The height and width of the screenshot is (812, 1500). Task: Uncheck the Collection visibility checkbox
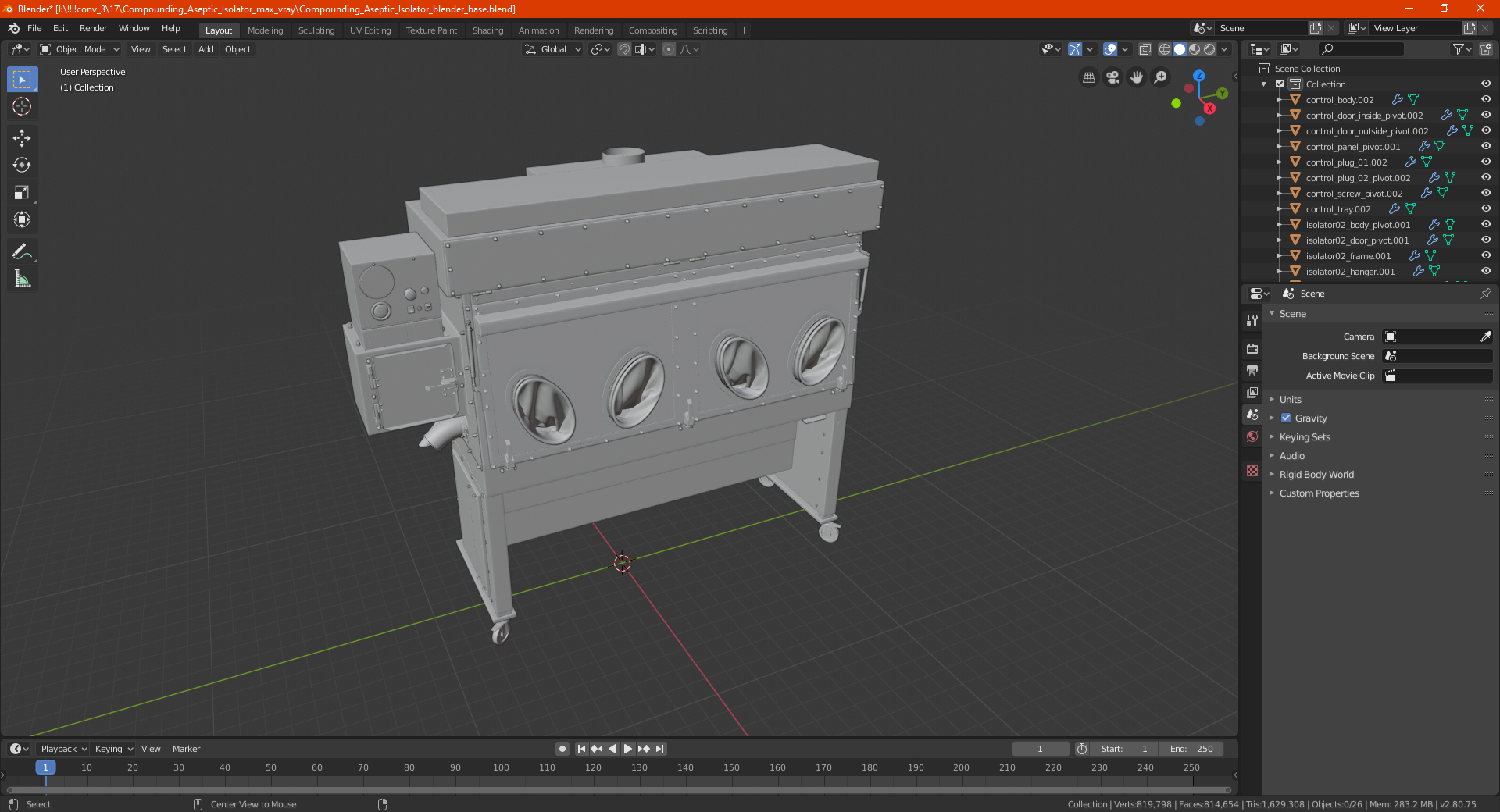tap(1280, 84)
